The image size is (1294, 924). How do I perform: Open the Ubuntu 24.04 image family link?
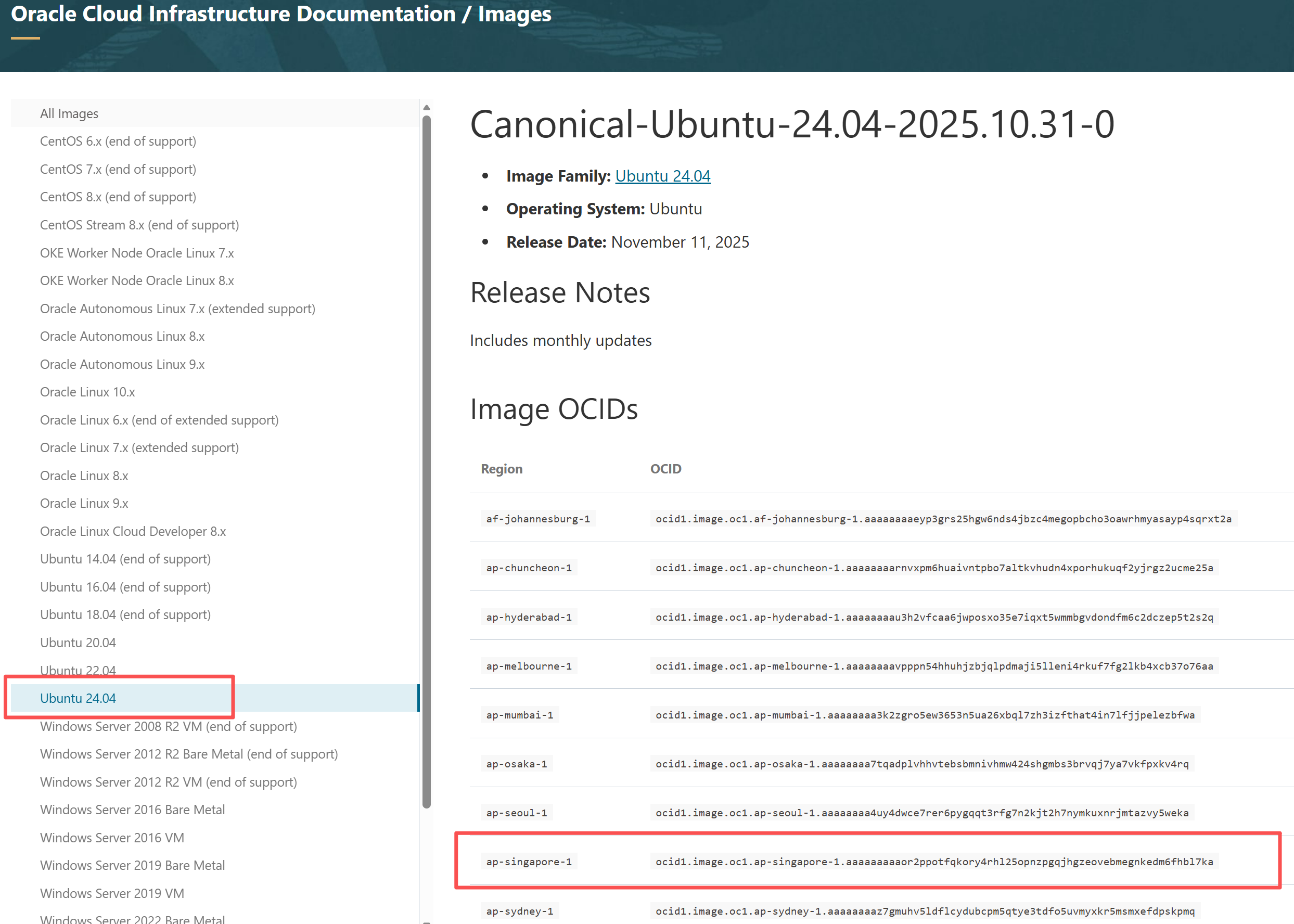point(662,176)
